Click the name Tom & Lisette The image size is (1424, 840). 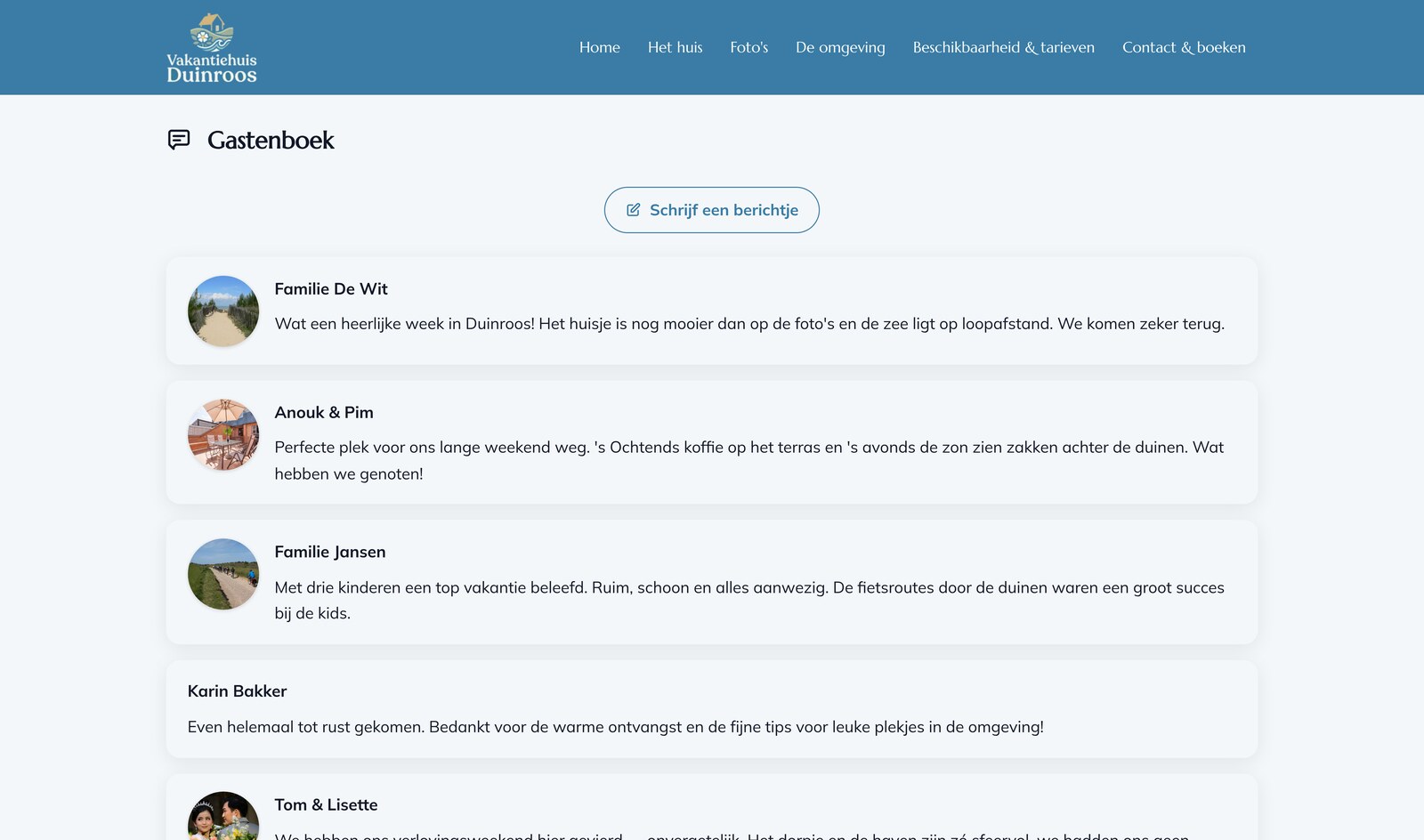[x=326, y=804]
